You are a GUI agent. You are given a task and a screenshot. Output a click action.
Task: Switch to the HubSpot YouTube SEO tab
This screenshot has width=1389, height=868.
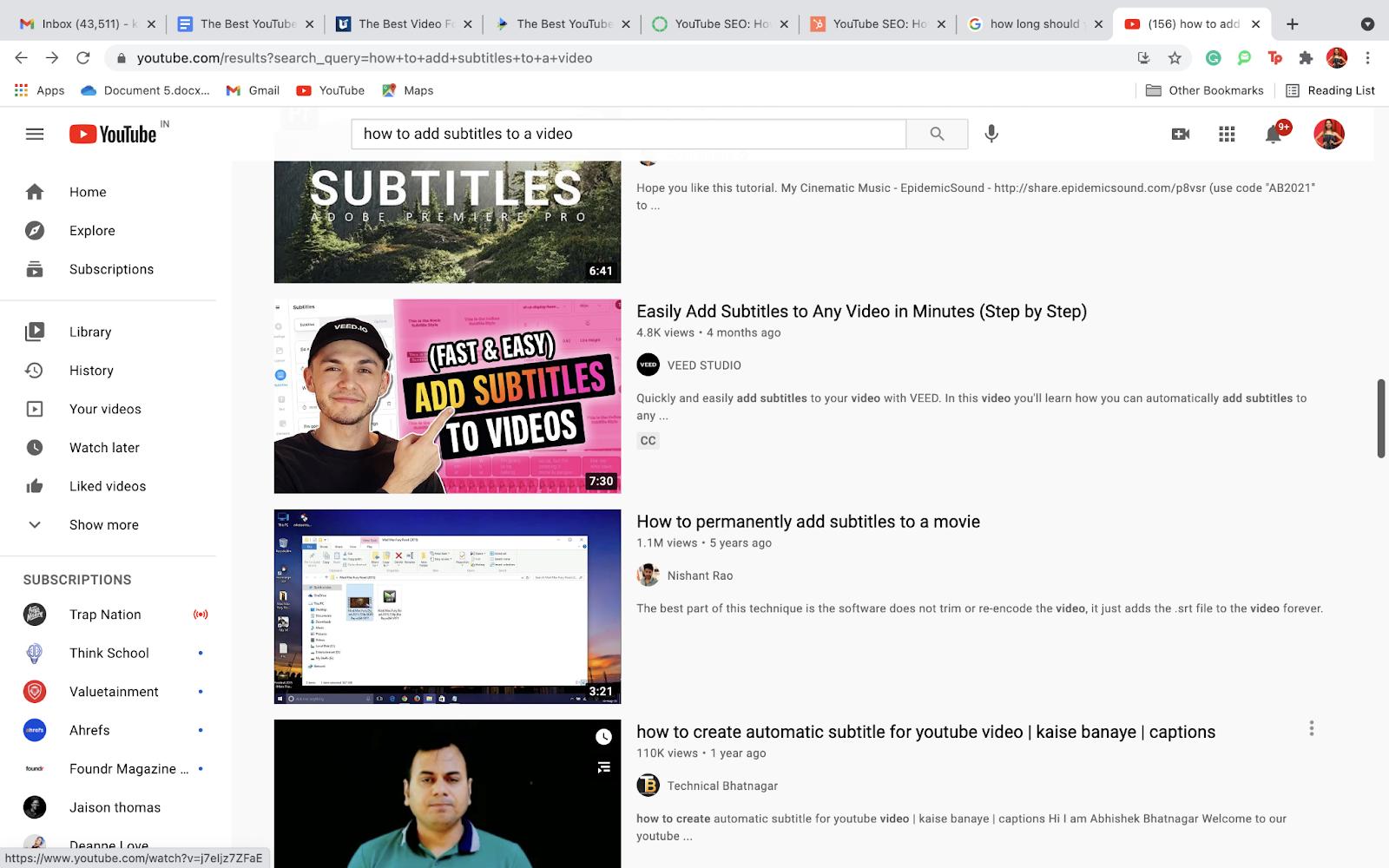point(879,24)
